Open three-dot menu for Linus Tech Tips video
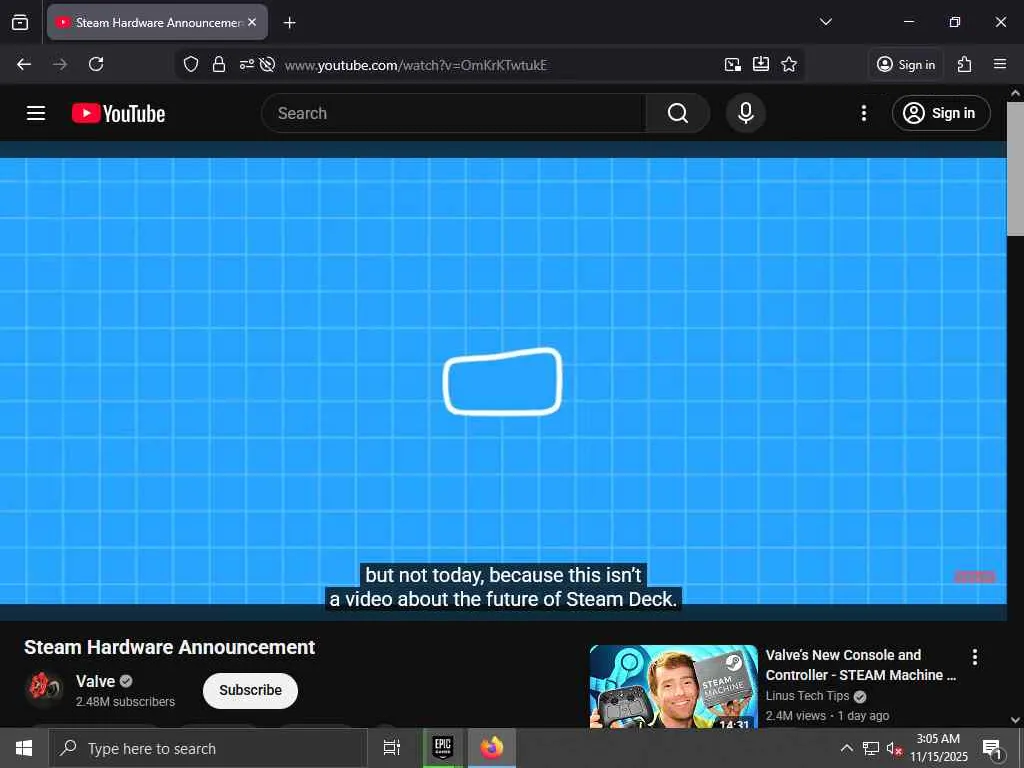 pyautogui.click(x=974, y=657)
